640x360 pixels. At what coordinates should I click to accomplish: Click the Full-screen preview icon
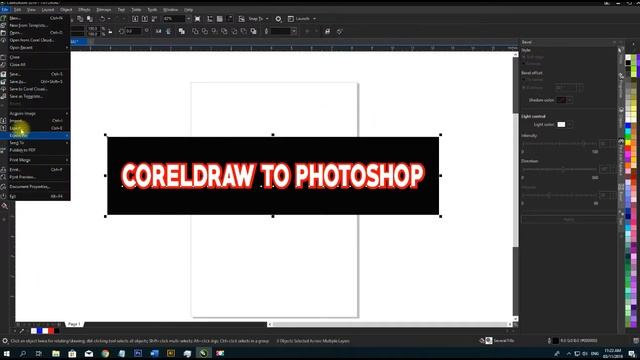(x=198, y=19)
